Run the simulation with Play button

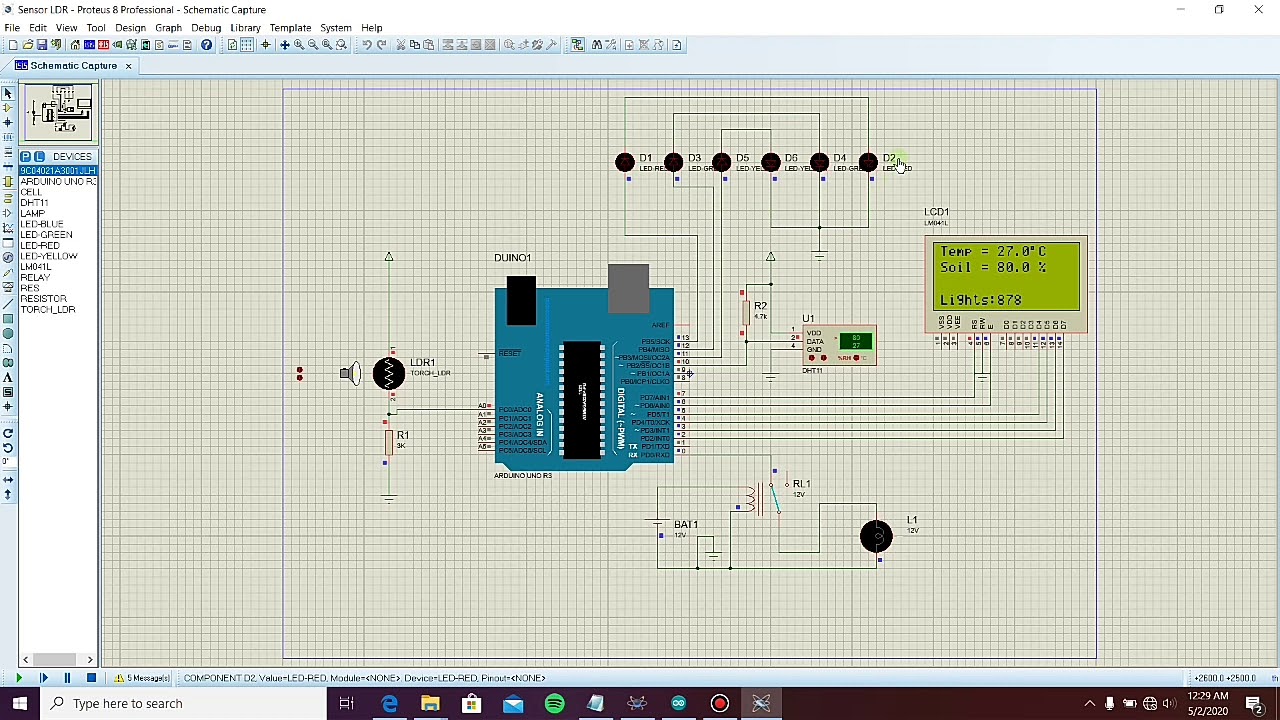pos(18,678)
